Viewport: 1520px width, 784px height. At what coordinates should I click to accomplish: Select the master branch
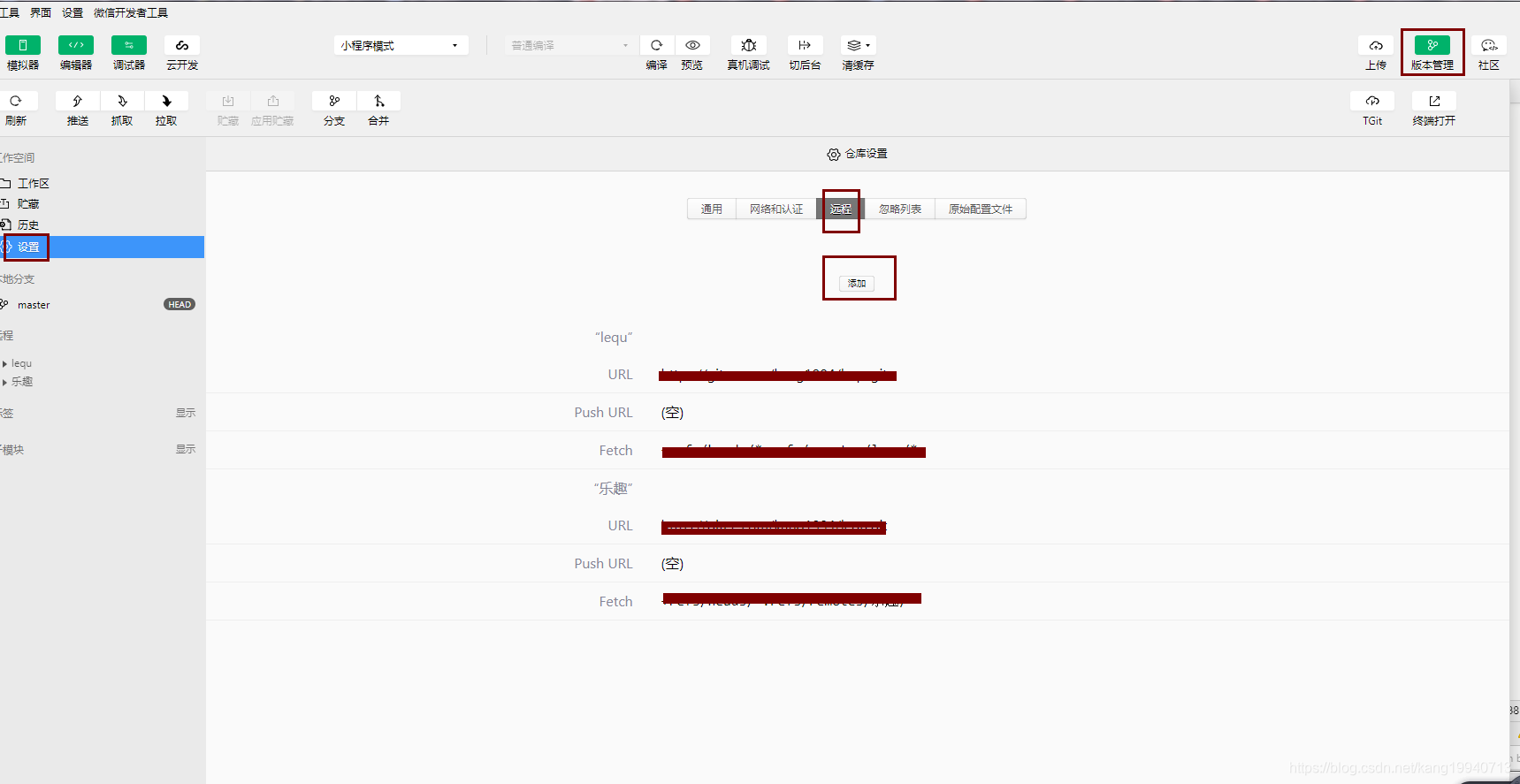(x=34, y=305)
